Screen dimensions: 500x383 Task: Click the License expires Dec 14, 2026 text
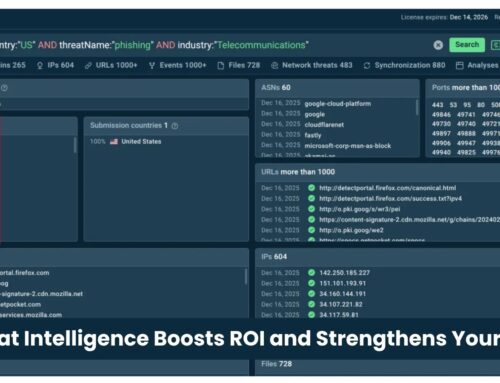[444, 17]
